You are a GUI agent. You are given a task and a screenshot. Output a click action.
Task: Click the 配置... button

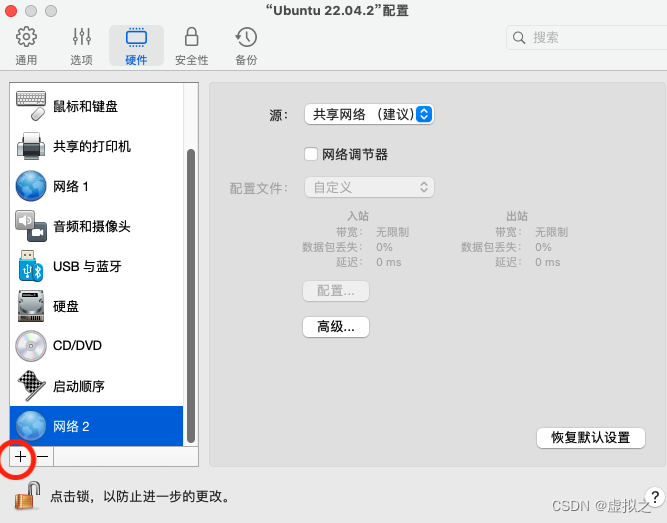click(x=336, y=291)
